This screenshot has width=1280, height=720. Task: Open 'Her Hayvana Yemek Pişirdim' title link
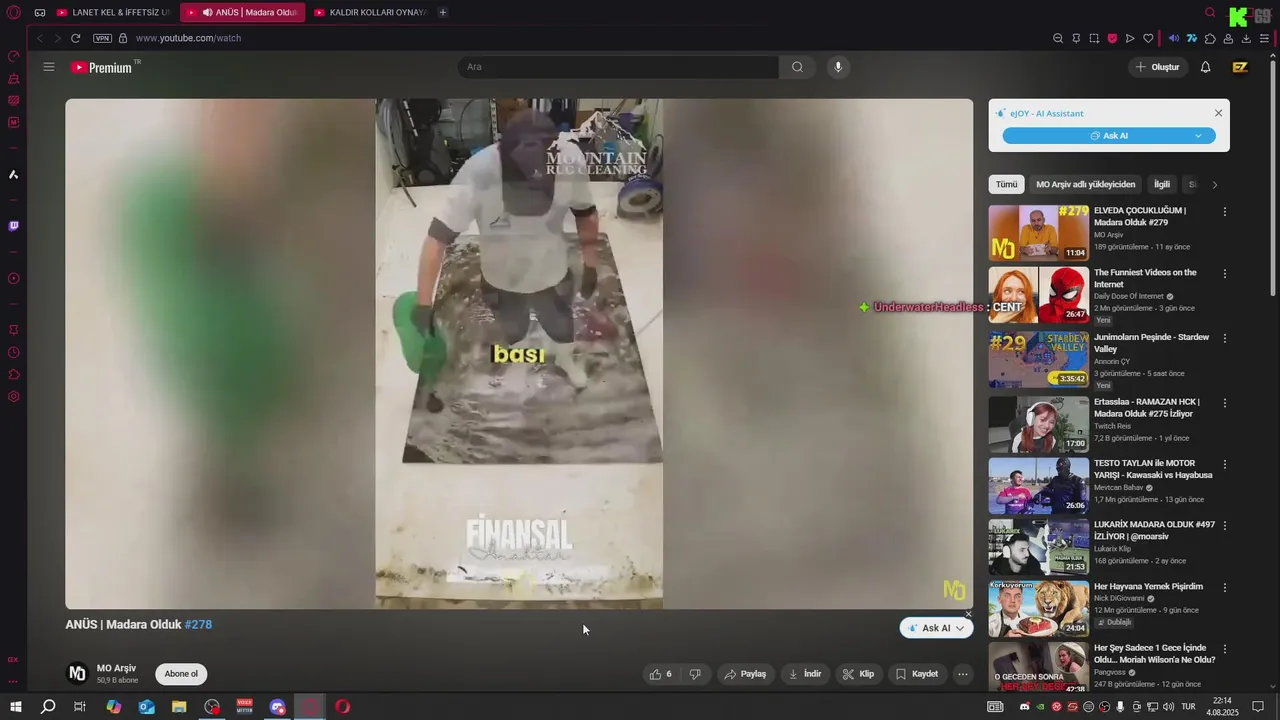click(1148, 586)
